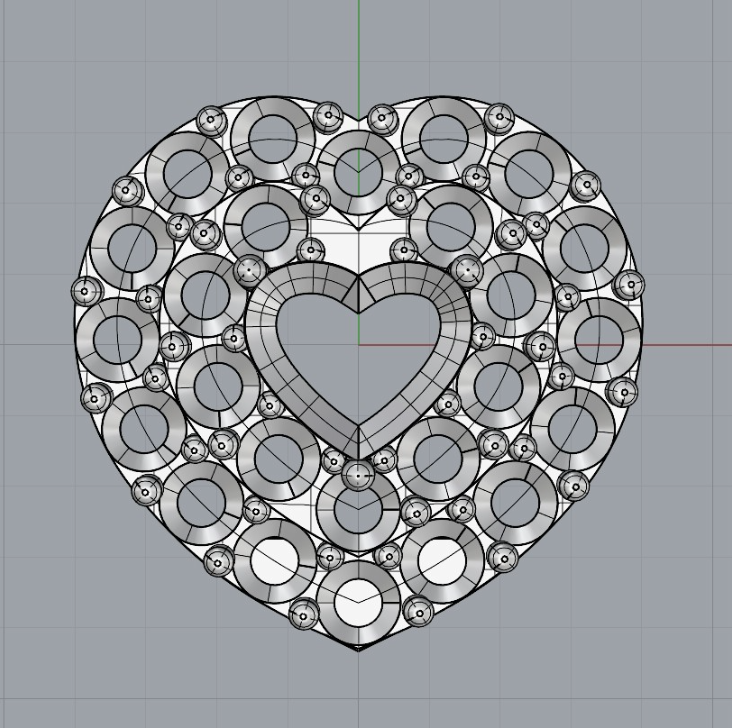The image size is (732, 728).
Task: Select round bezel in the top center notch
Action: pyautogui.click(x=358, y=172)
